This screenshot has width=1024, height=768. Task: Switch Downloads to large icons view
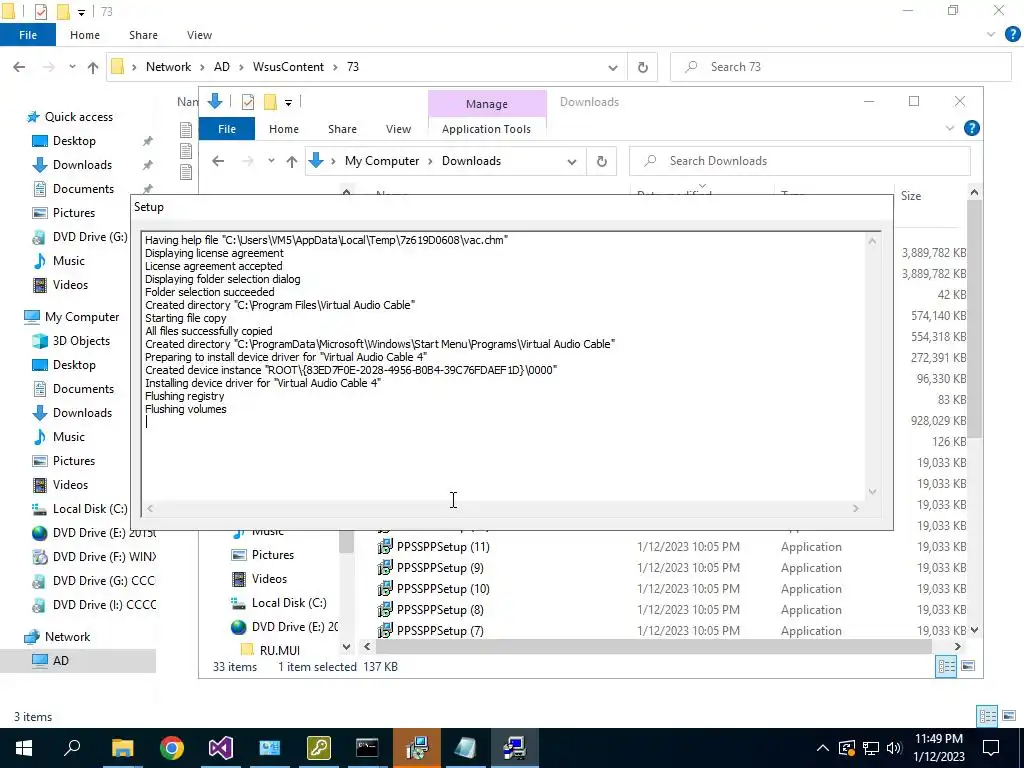(x=968, y=666)
